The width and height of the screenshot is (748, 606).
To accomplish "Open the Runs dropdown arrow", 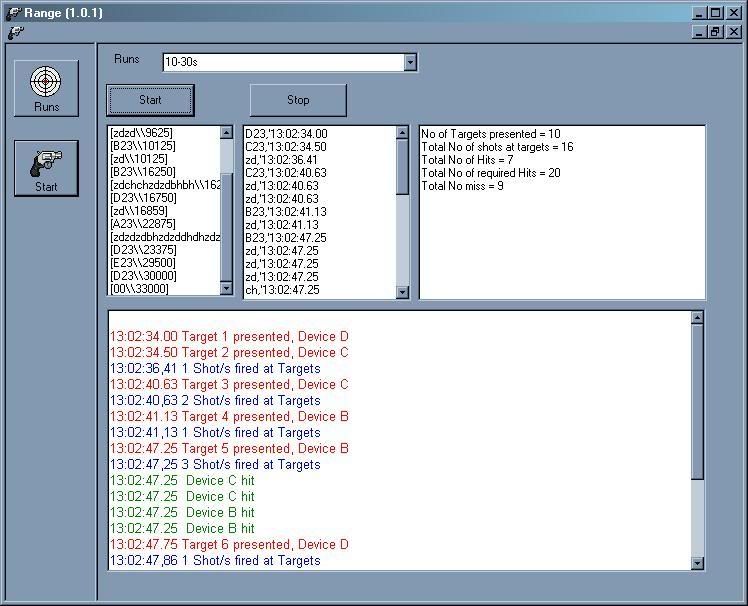I will tap(410, 63).
